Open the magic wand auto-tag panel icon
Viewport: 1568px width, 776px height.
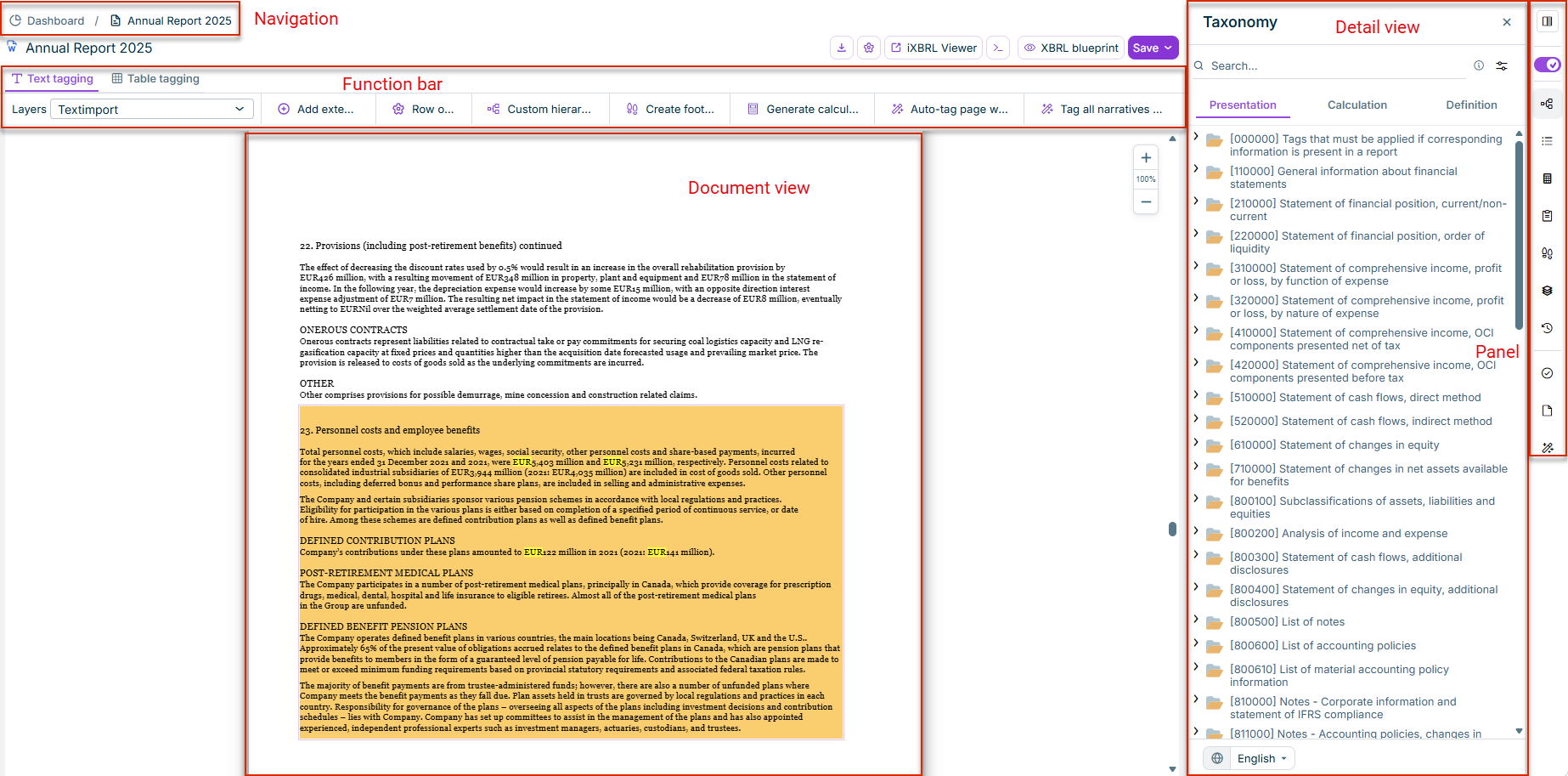coord(1548,448)
